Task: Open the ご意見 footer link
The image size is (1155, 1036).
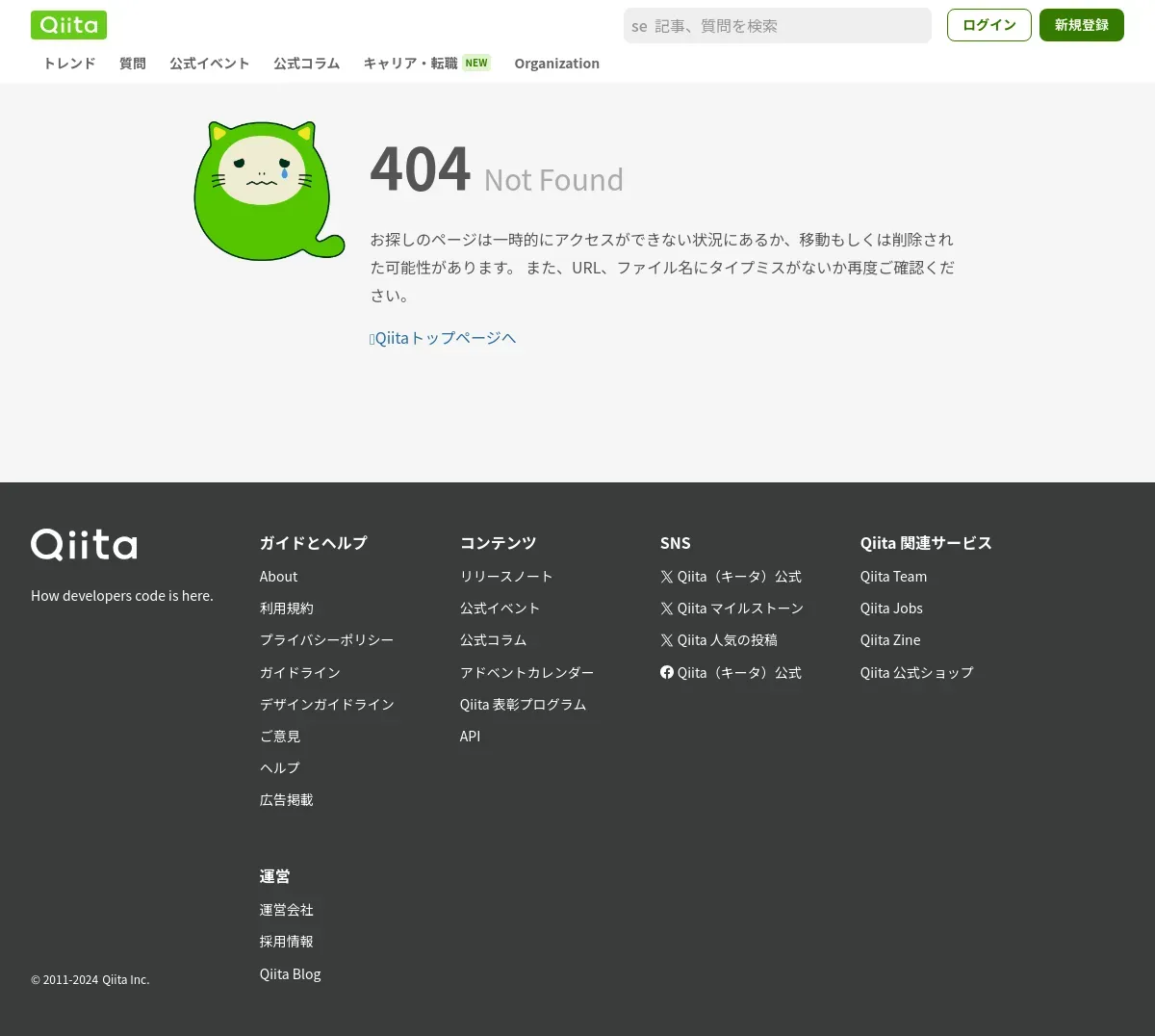Action: (280, 737)
